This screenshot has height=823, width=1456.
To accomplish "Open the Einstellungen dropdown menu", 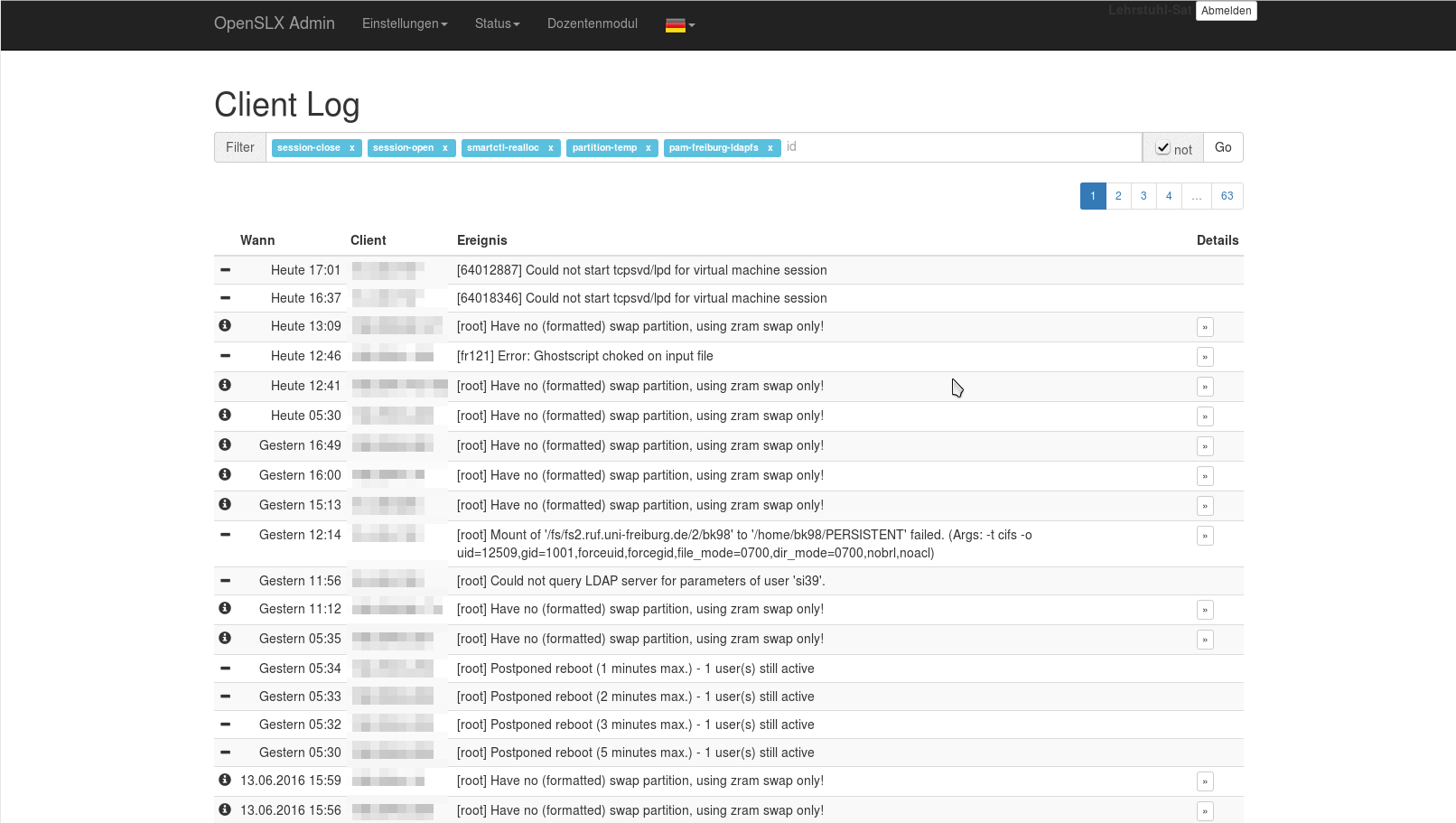I will click(x=405, y=23).
